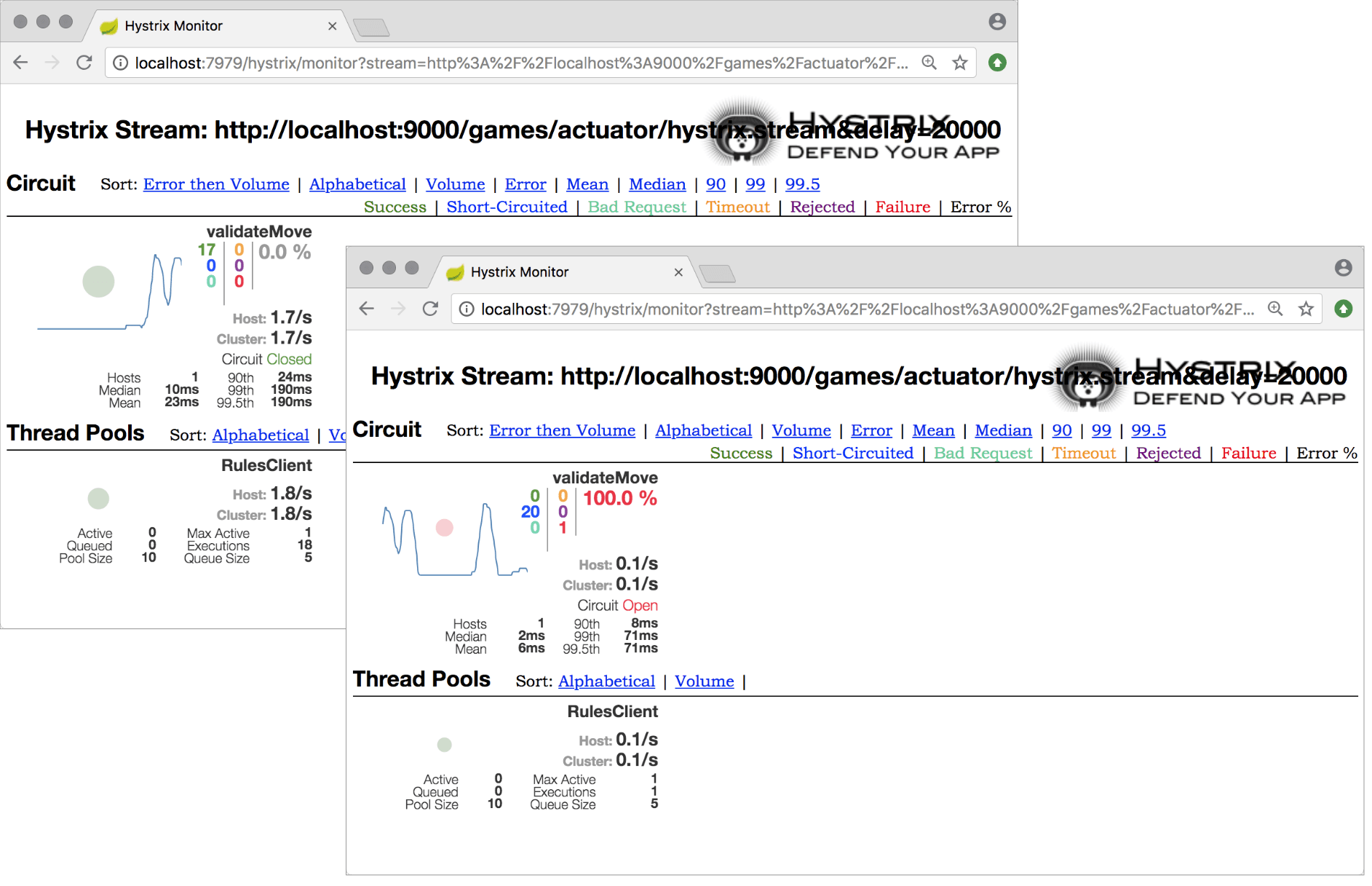The height and width of the screenshot is (886, 1372).
Task: Click the validateMove circuit name in front window
Action: [606, 478]
